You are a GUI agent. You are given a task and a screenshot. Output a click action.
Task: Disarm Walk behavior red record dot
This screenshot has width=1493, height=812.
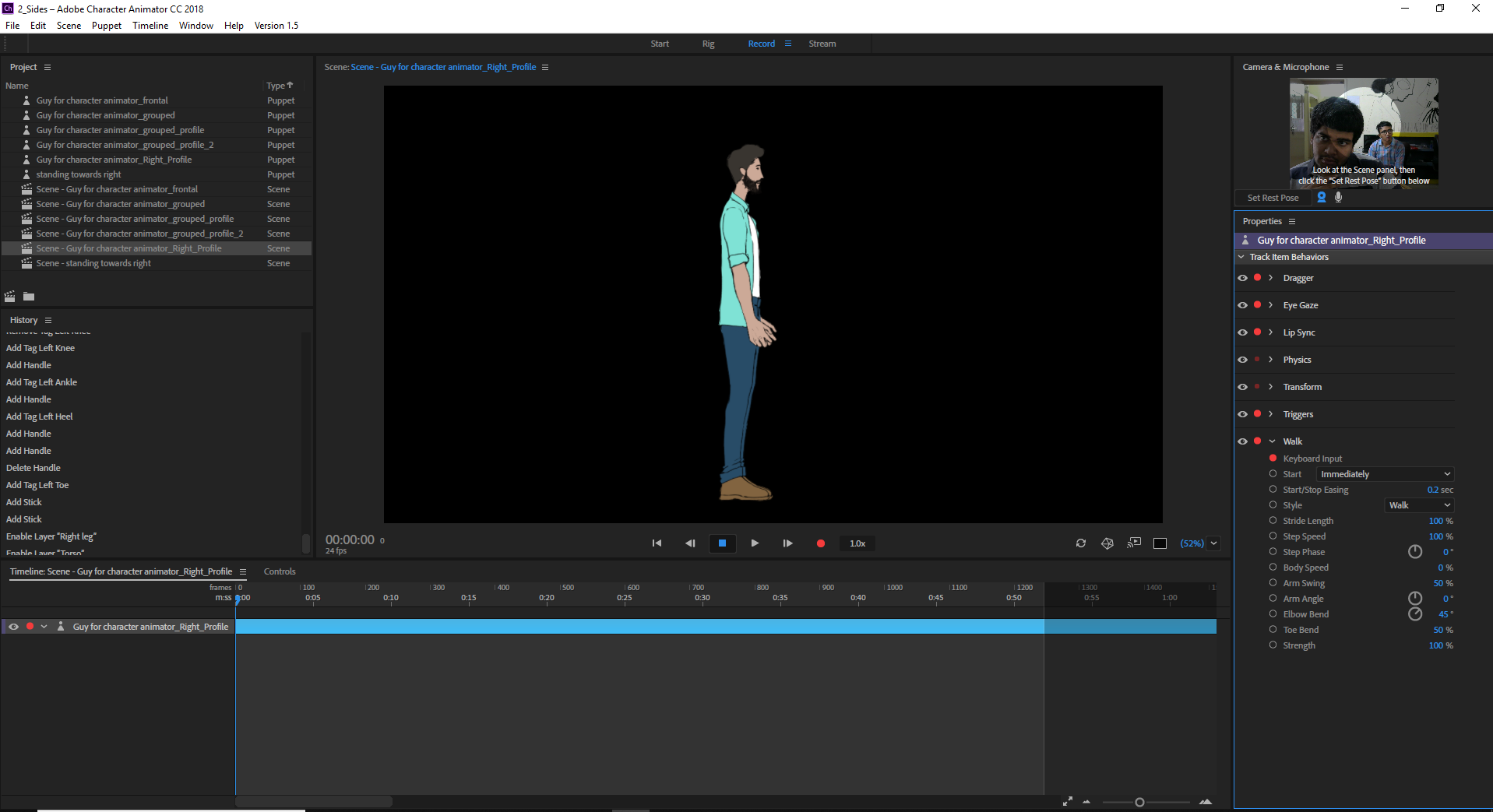pyautogui.click(x=1257, y=441)
